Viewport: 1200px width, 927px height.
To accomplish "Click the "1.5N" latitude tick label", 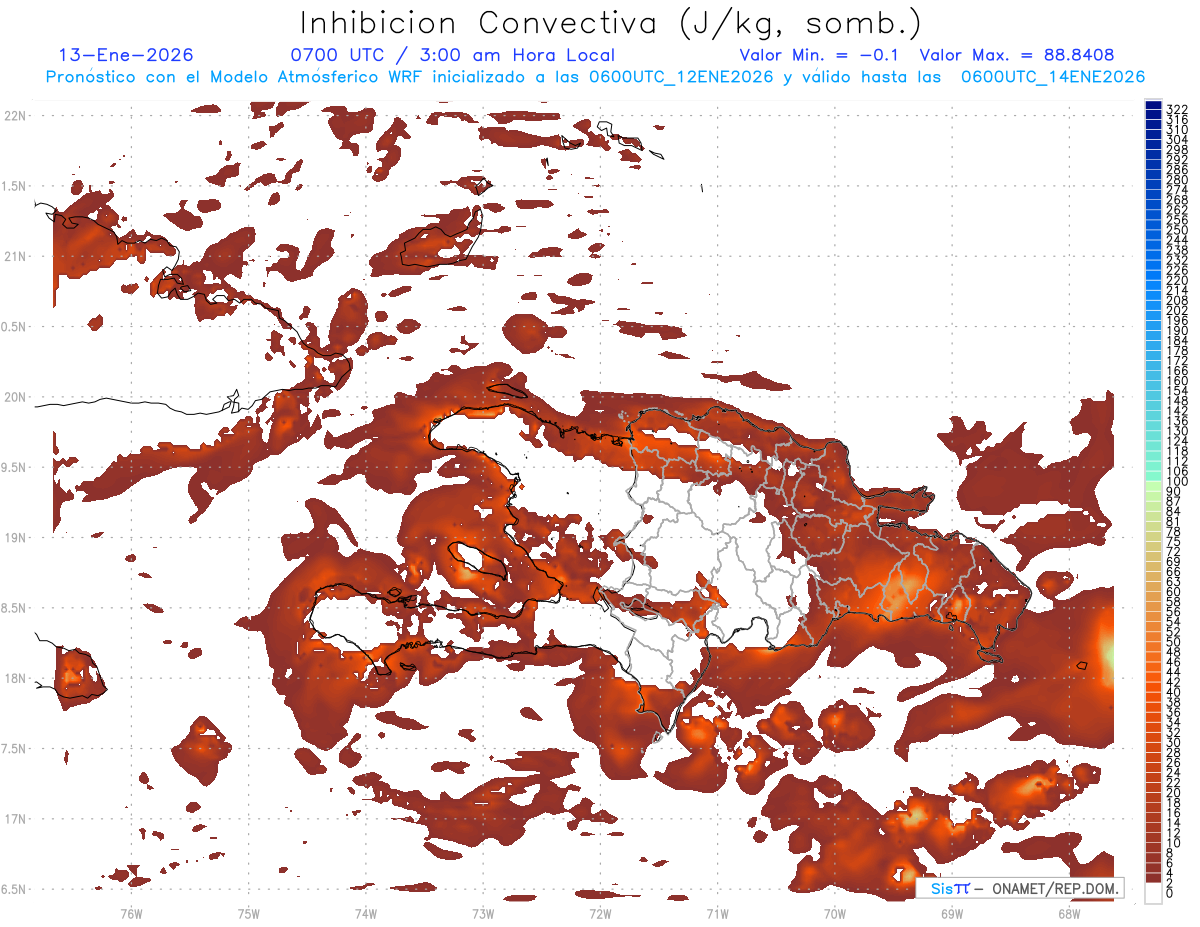I will pyautogui.click(x=15, y=186).
